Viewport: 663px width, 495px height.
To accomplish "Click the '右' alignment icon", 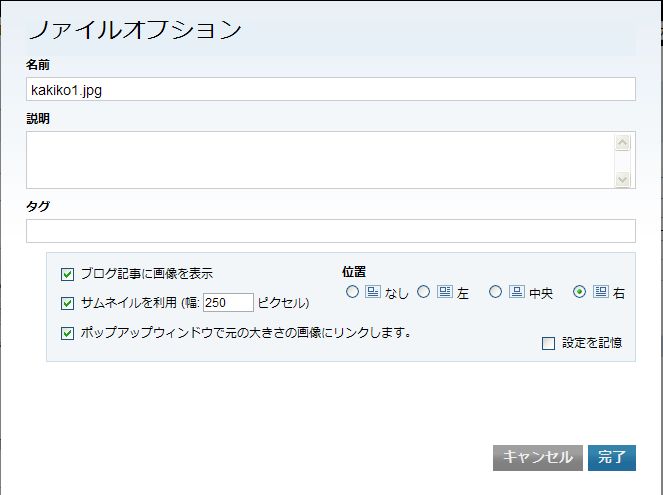I will point(600,291).
